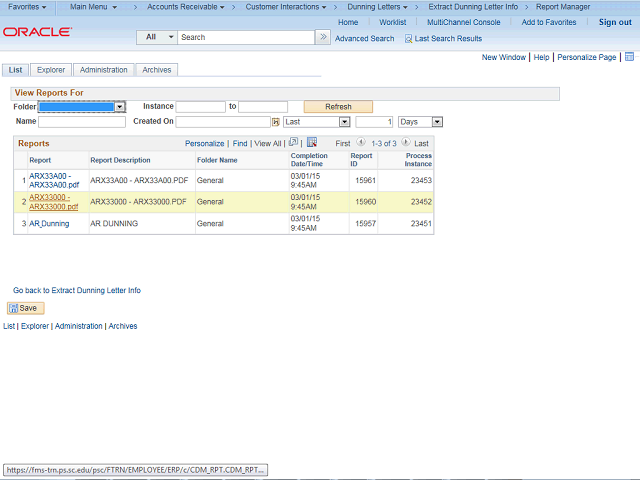This screenshot has width=640, height=480.
Task: Click the Reports grid zoom popup icon
Action: coord(293,143)
